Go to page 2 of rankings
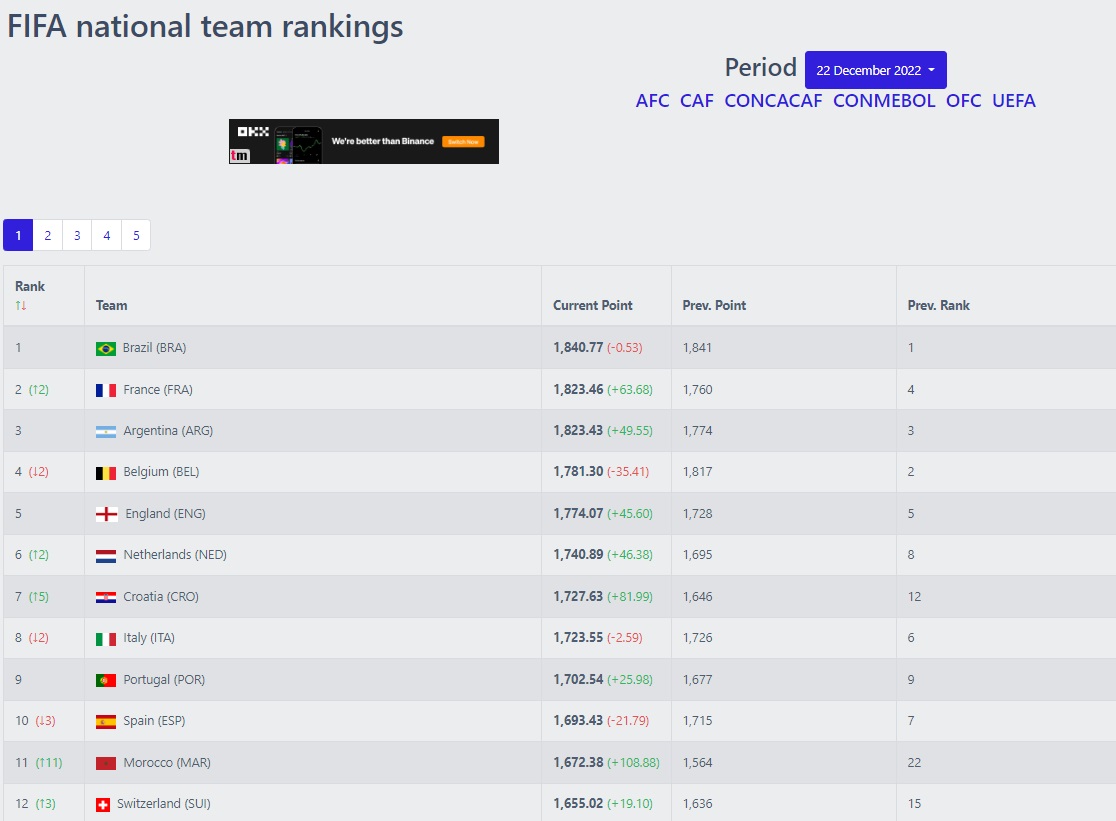This screenshot has height=821, width=1116. pos(47,236)
